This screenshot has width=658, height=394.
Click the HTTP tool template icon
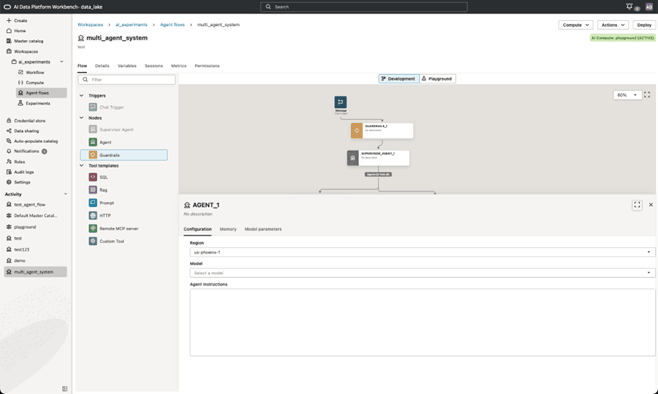[x=93, y=215]
